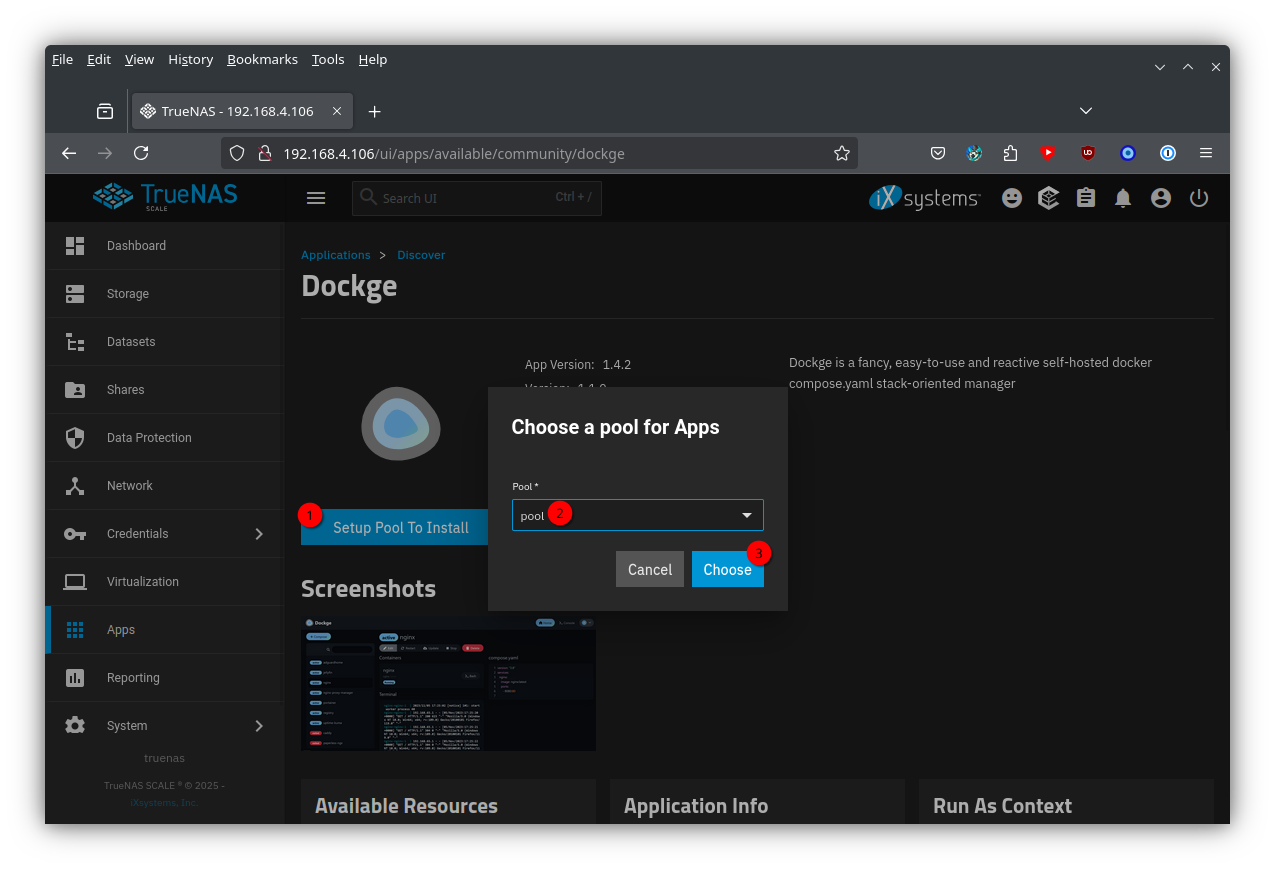
Task: Click the bookmark star in address bar
Action: 842,153
